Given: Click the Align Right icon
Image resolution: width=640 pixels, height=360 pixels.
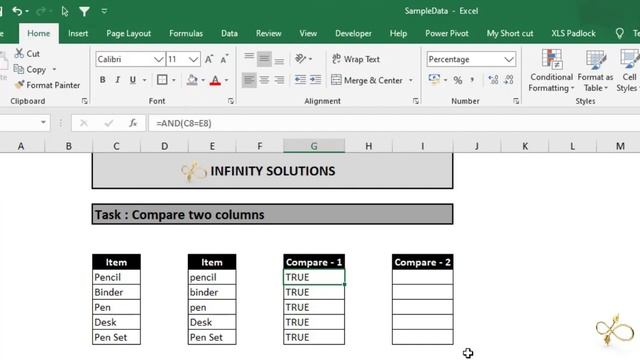Looking at the screenshot, I should coord(279,80).
